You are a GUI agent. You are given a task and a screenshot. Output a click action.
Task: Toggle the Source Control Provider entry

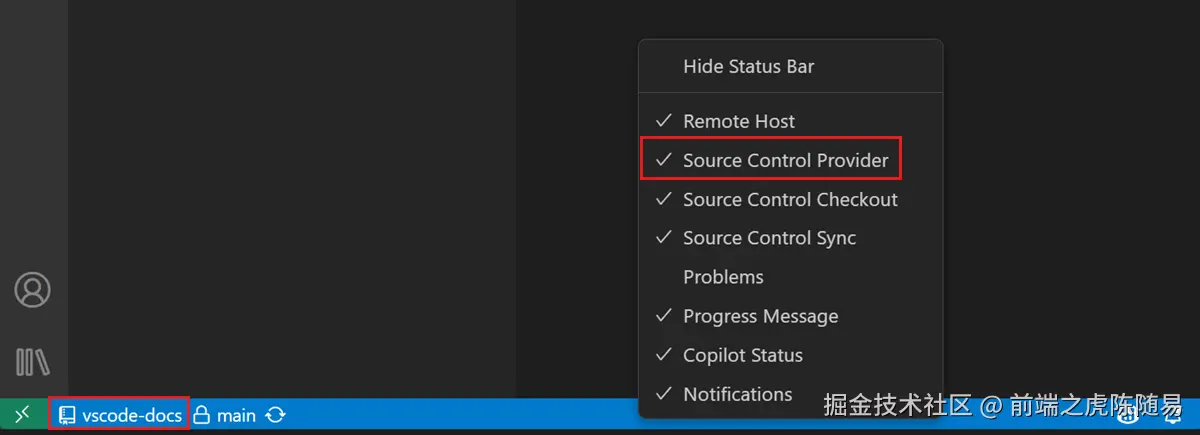click(x=785, y=160)
